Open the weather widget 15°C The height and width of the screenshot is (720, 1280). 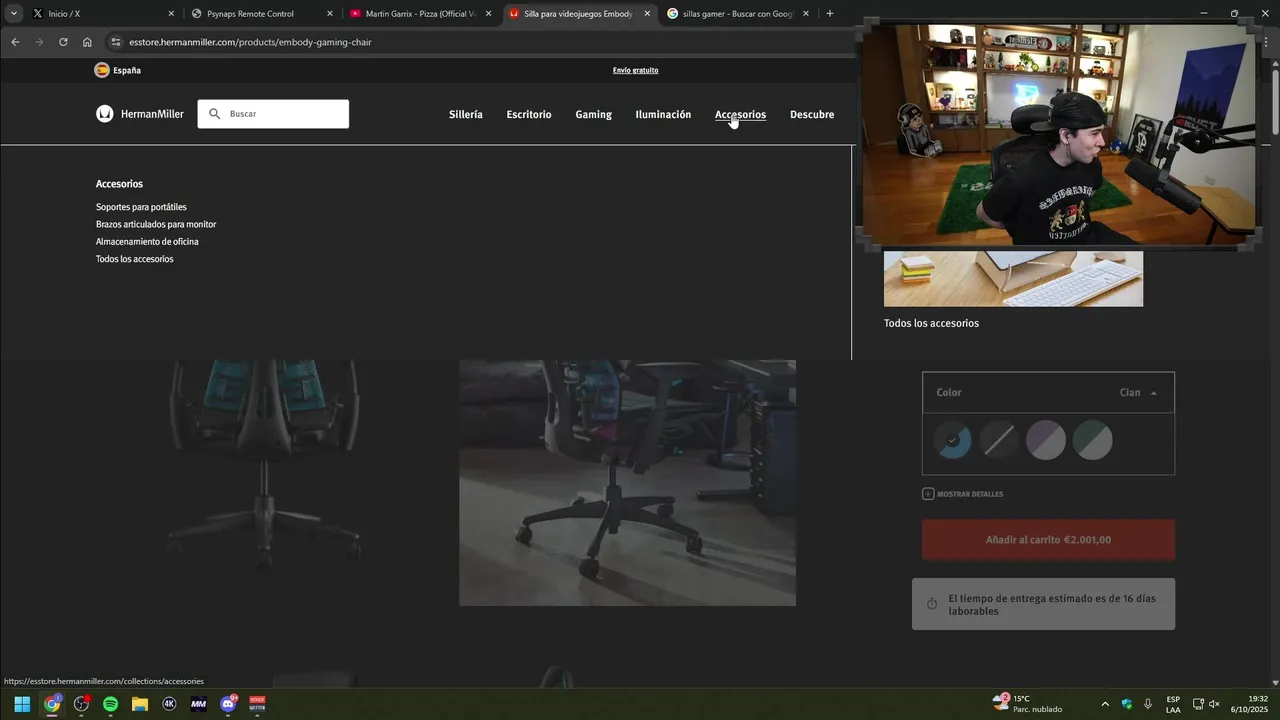[x=1028, y=704]
